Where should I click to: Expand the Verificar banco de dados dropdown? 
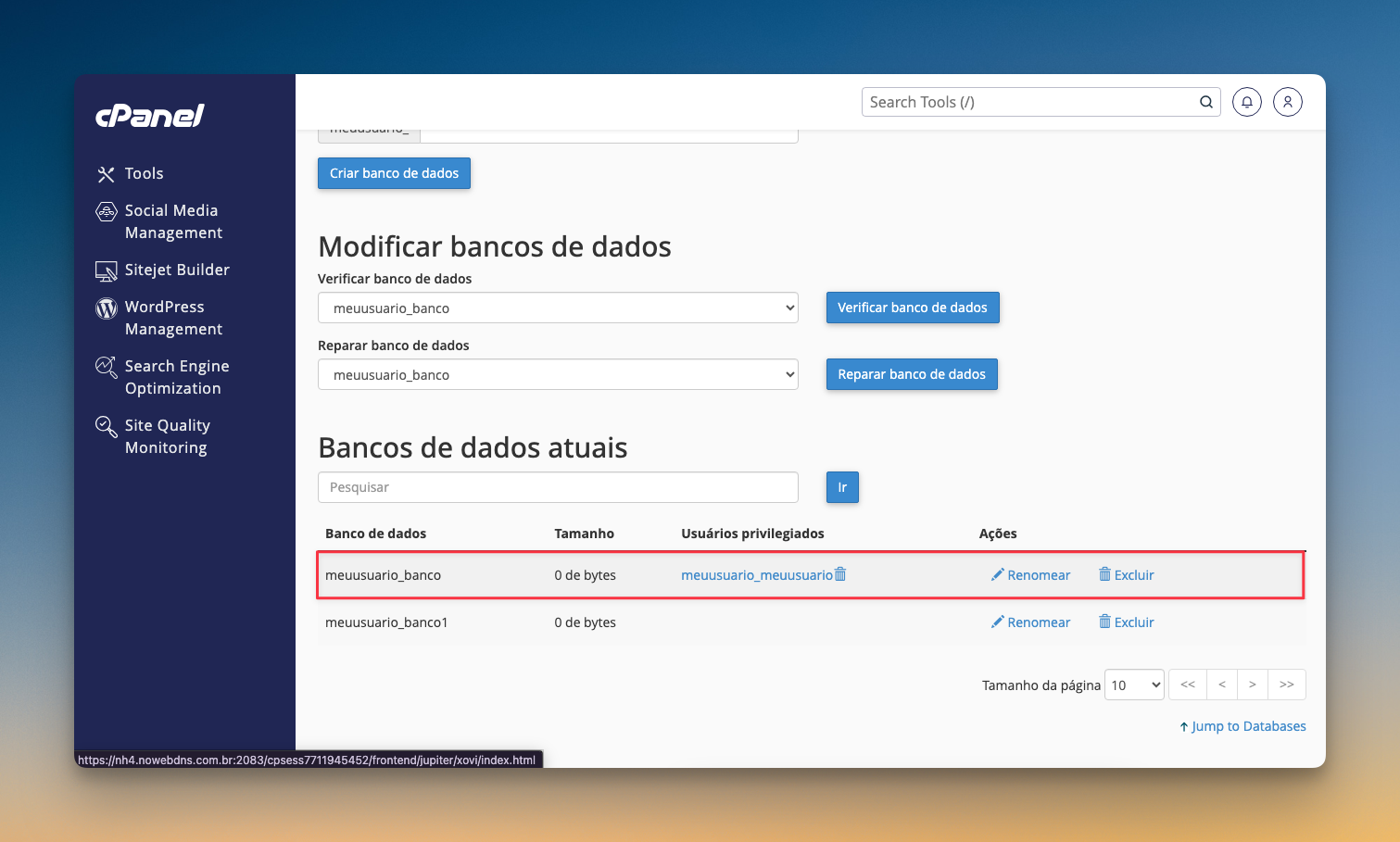(557, 308)
